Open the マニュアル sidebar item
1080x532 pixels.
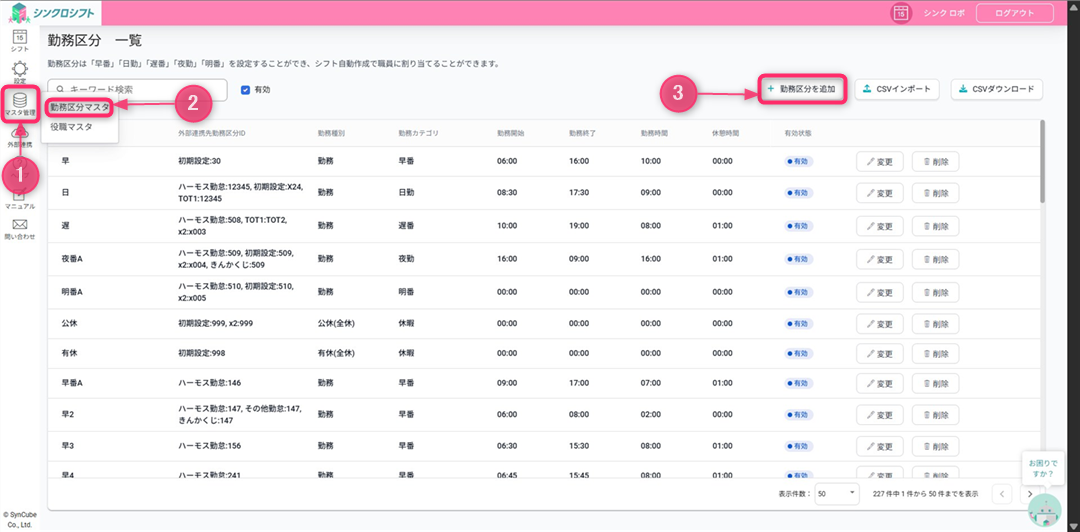(x=20, y=197)
